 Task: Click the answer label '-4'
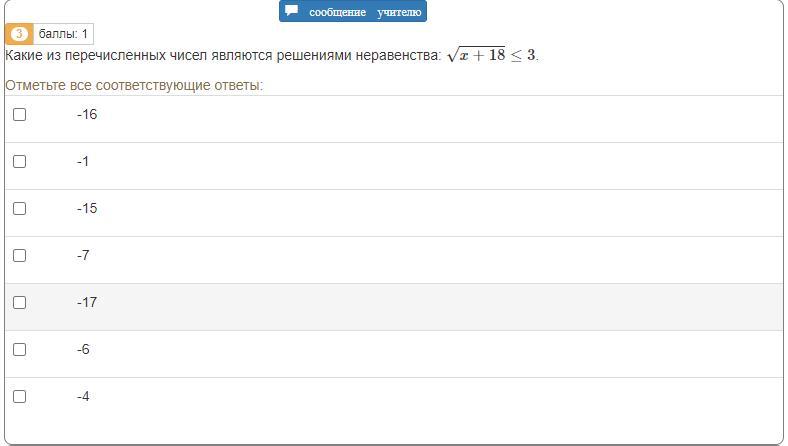pyautogui.click(x=83, y=397)
